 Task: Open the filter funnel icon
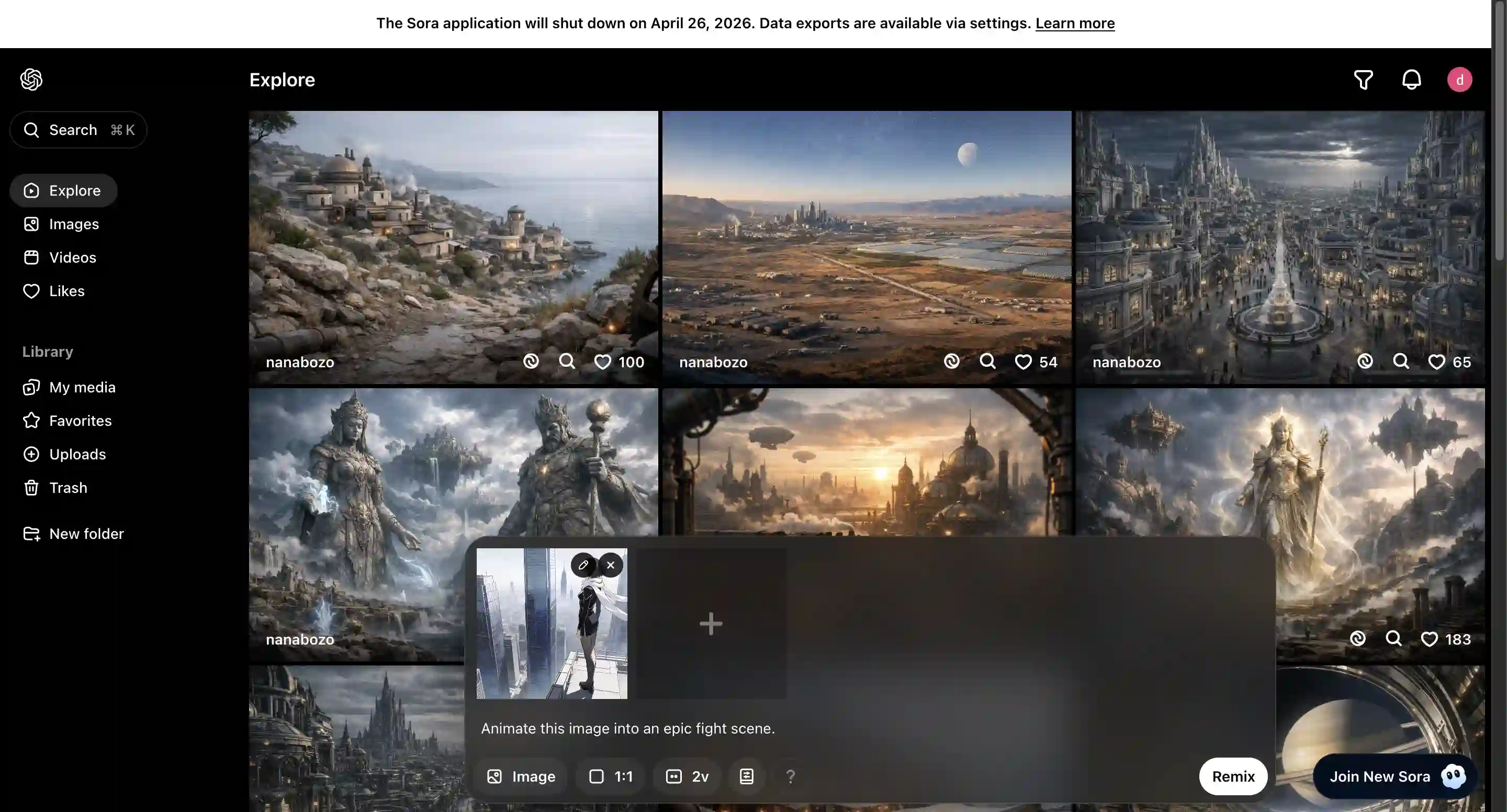pos(1363,80)
